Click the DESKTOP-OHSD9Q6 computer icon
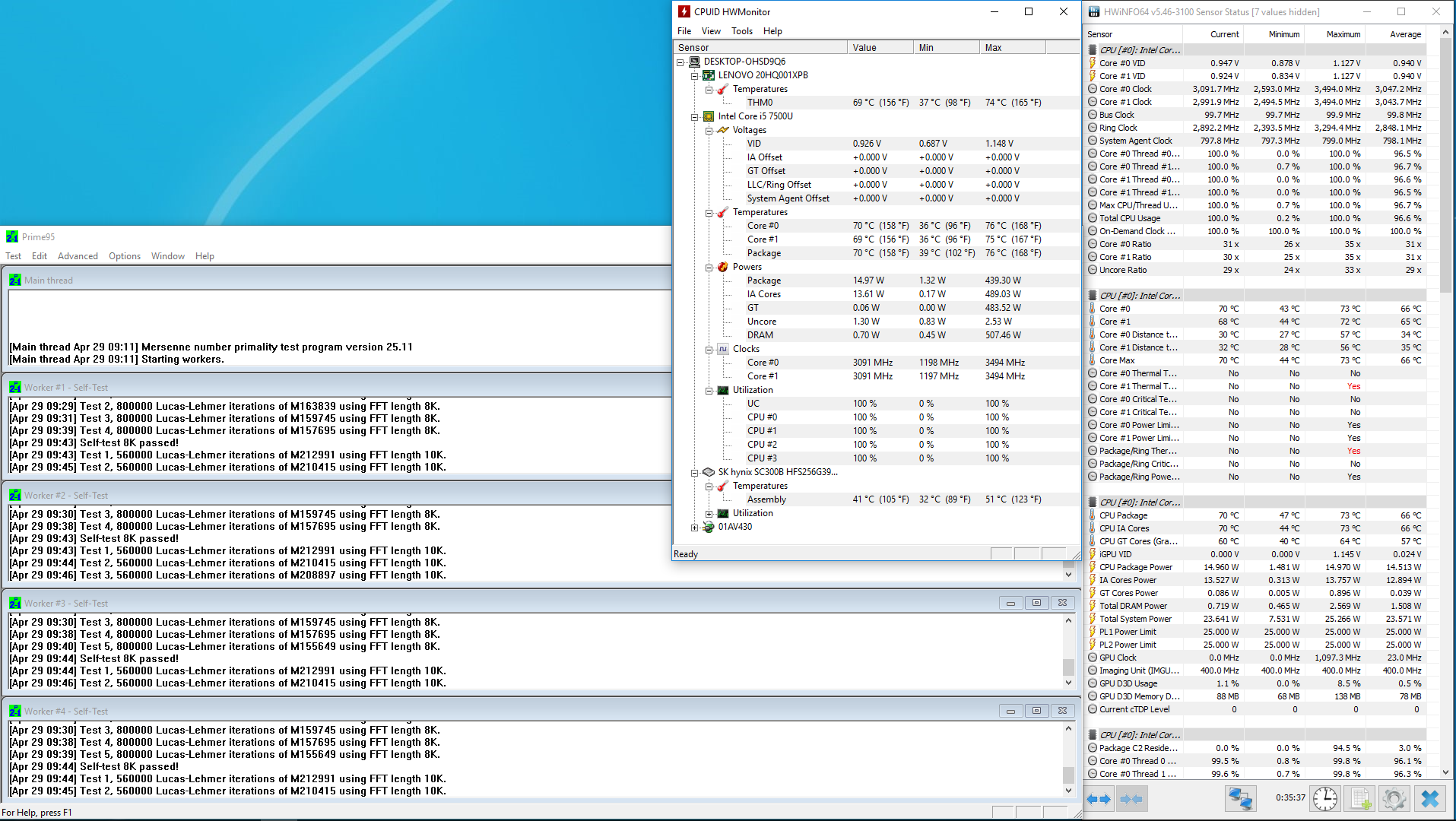Screen dimensions: 1456x821 [694, 62]
